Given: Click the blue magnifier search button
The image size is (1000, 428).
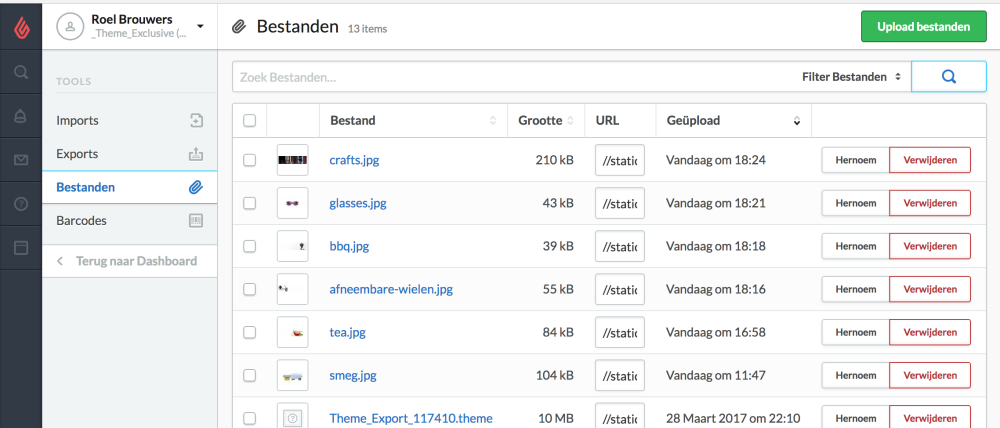Looking at the screenshot, I should tap(948, 77).
